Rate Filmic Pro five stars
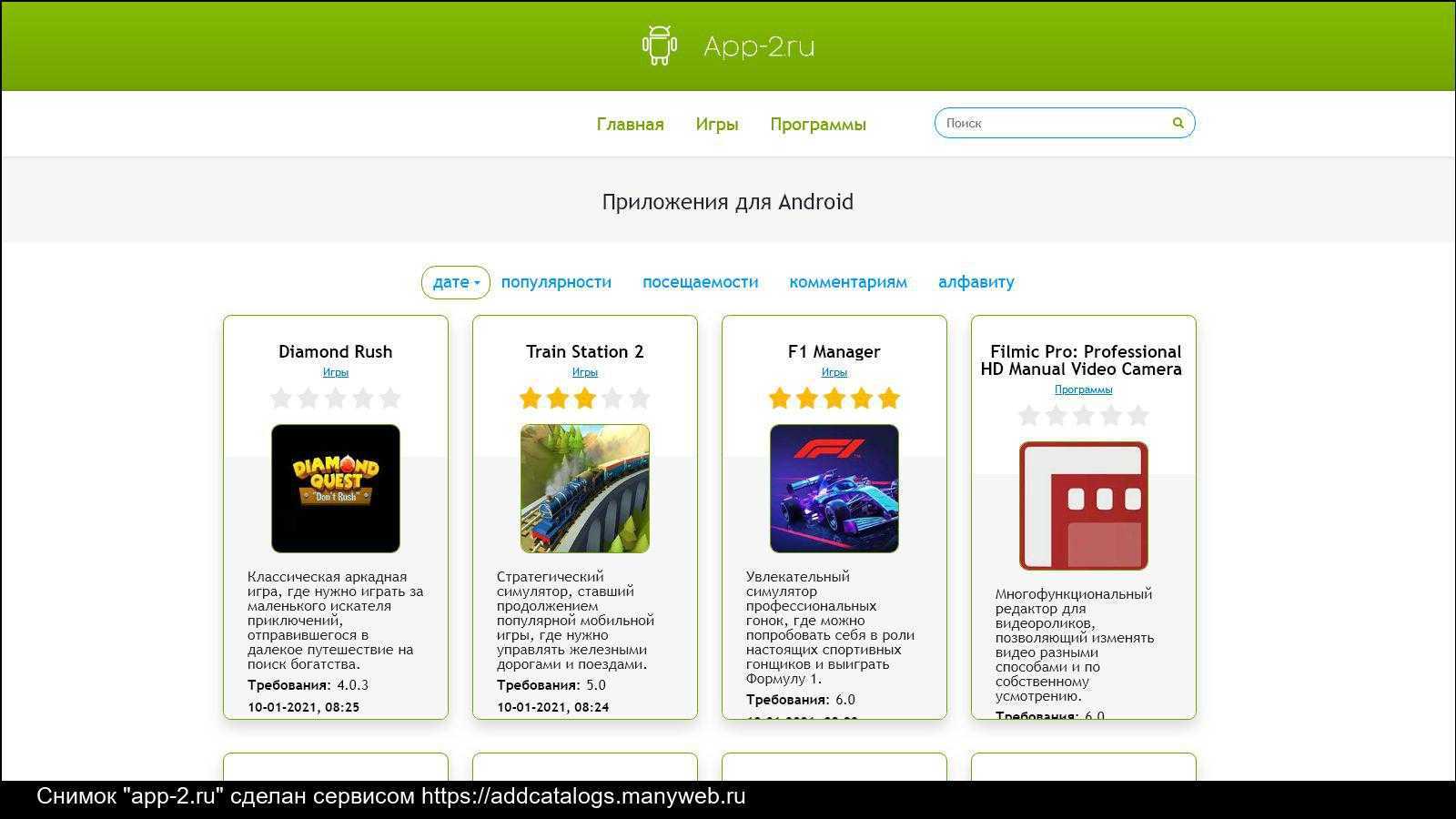This screenshot has width=1456, height=819. click(x=1138, y=415)
